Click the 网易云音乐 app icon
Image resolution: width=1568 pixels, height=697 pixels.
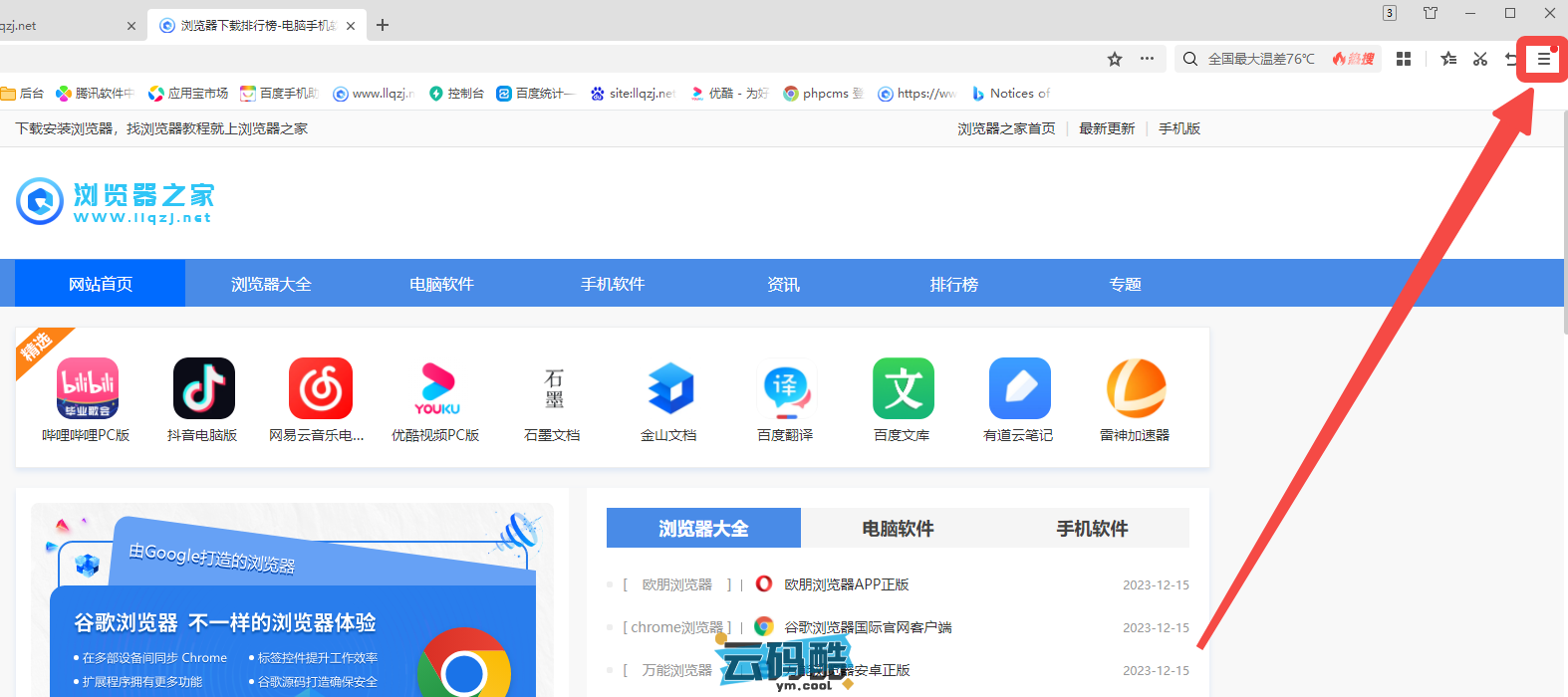click(x=320, y=388)
